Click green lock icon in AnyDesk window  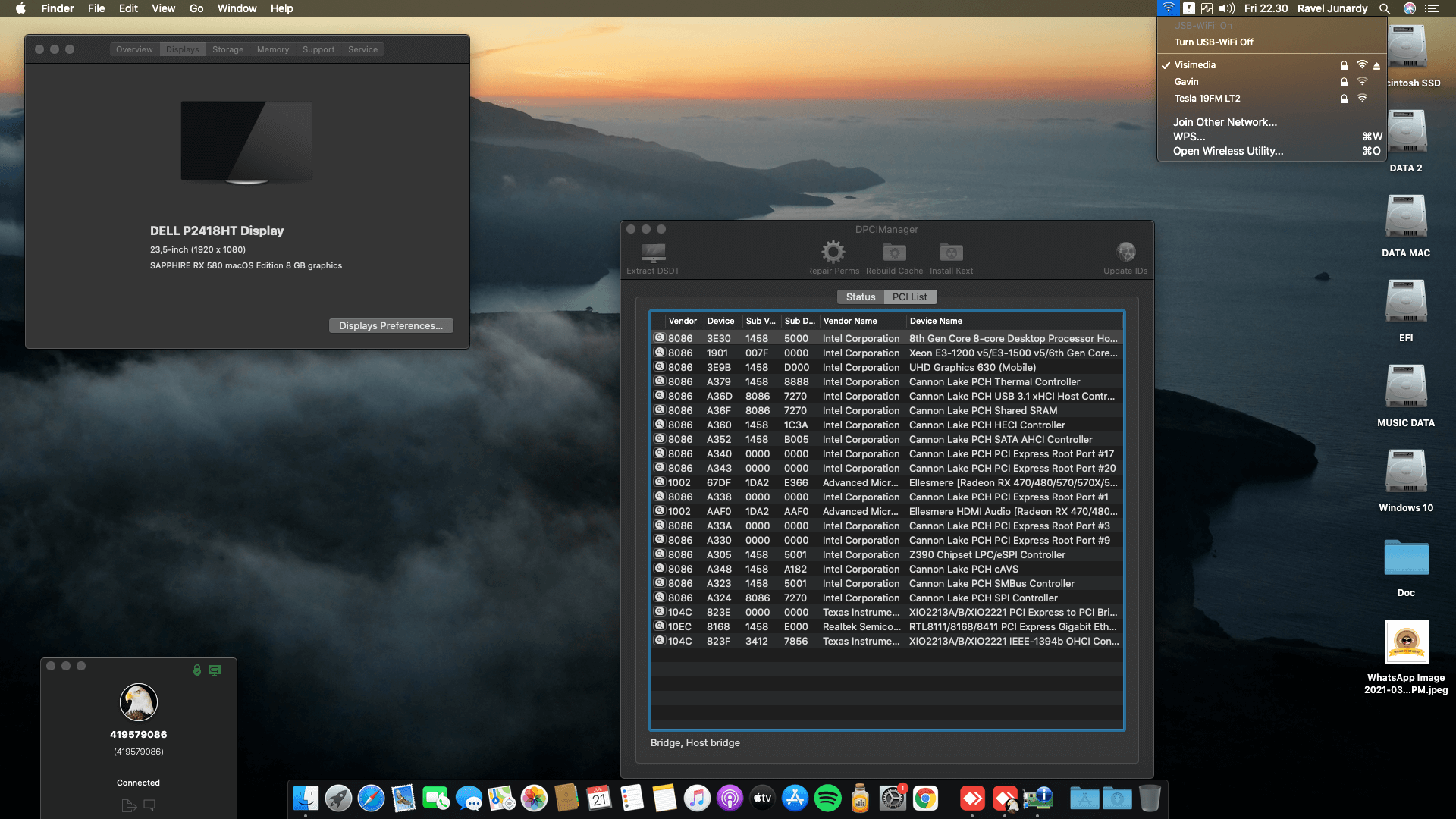[x=197, y=670]
